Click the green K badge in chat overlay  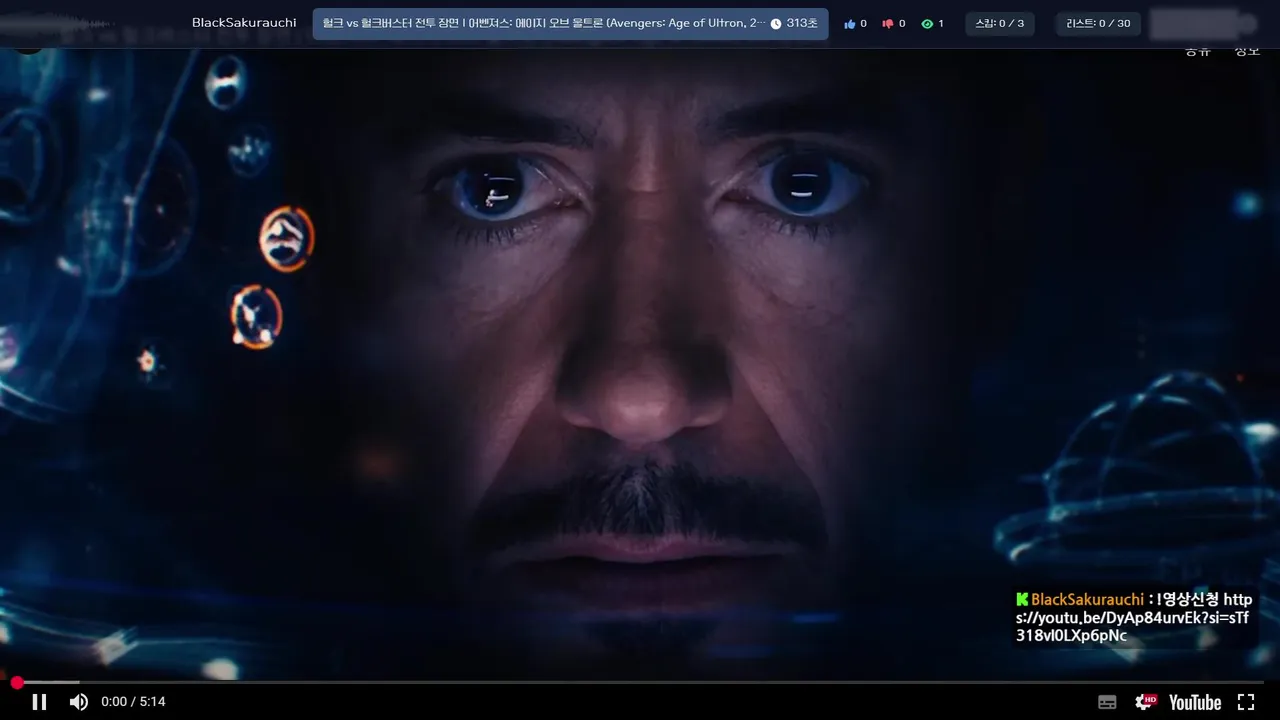click(x=1022, y=599)
